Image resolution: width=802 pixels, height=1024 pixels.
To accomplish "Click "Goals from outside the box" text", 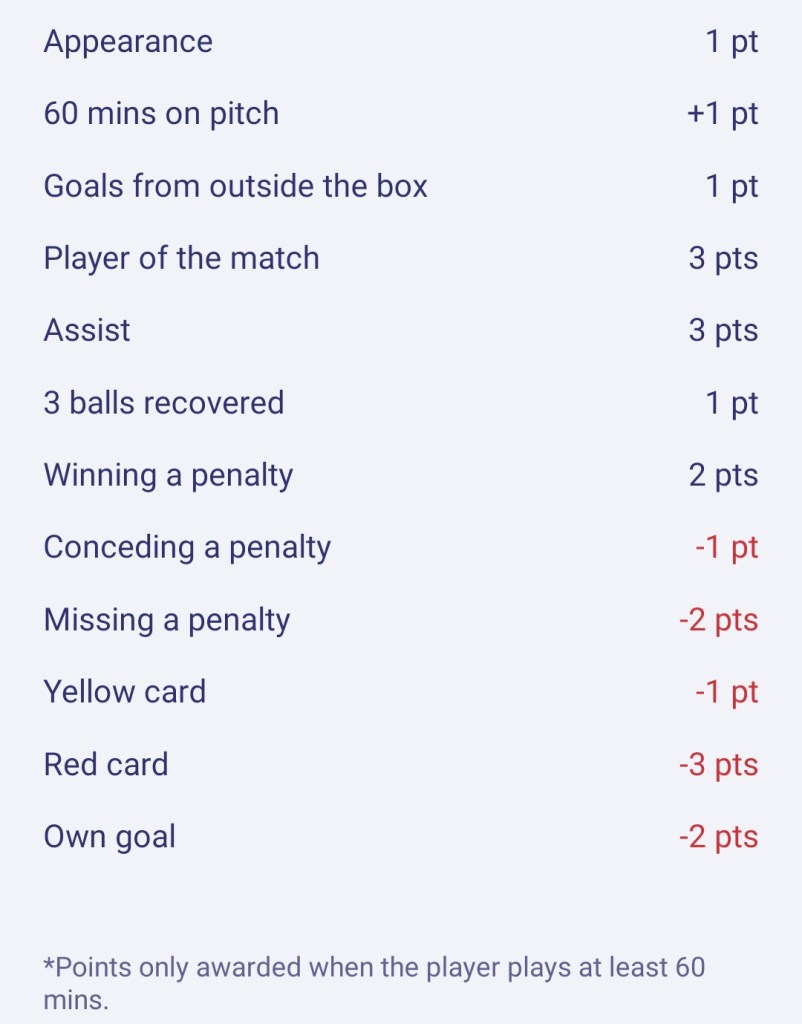I will point(235,186).
